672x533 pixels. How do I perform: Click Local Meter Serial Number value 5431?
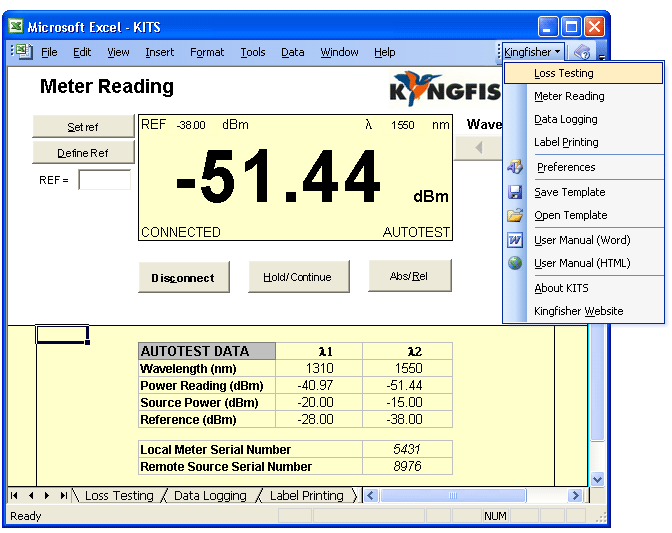[408, 449]
